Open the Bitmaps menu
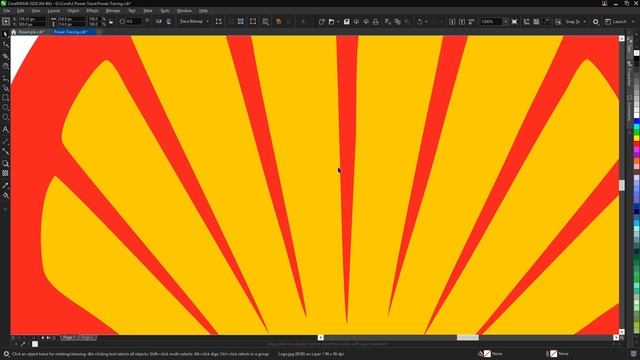Image resolution: width=640 pixels, height=360 pixels. (113, 11)
